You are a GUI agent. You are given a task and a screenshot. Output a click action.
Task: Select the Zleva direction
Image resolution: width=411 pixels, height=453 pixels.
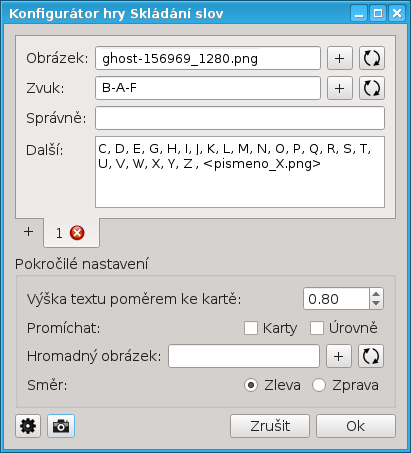click(x=251, y=385)
